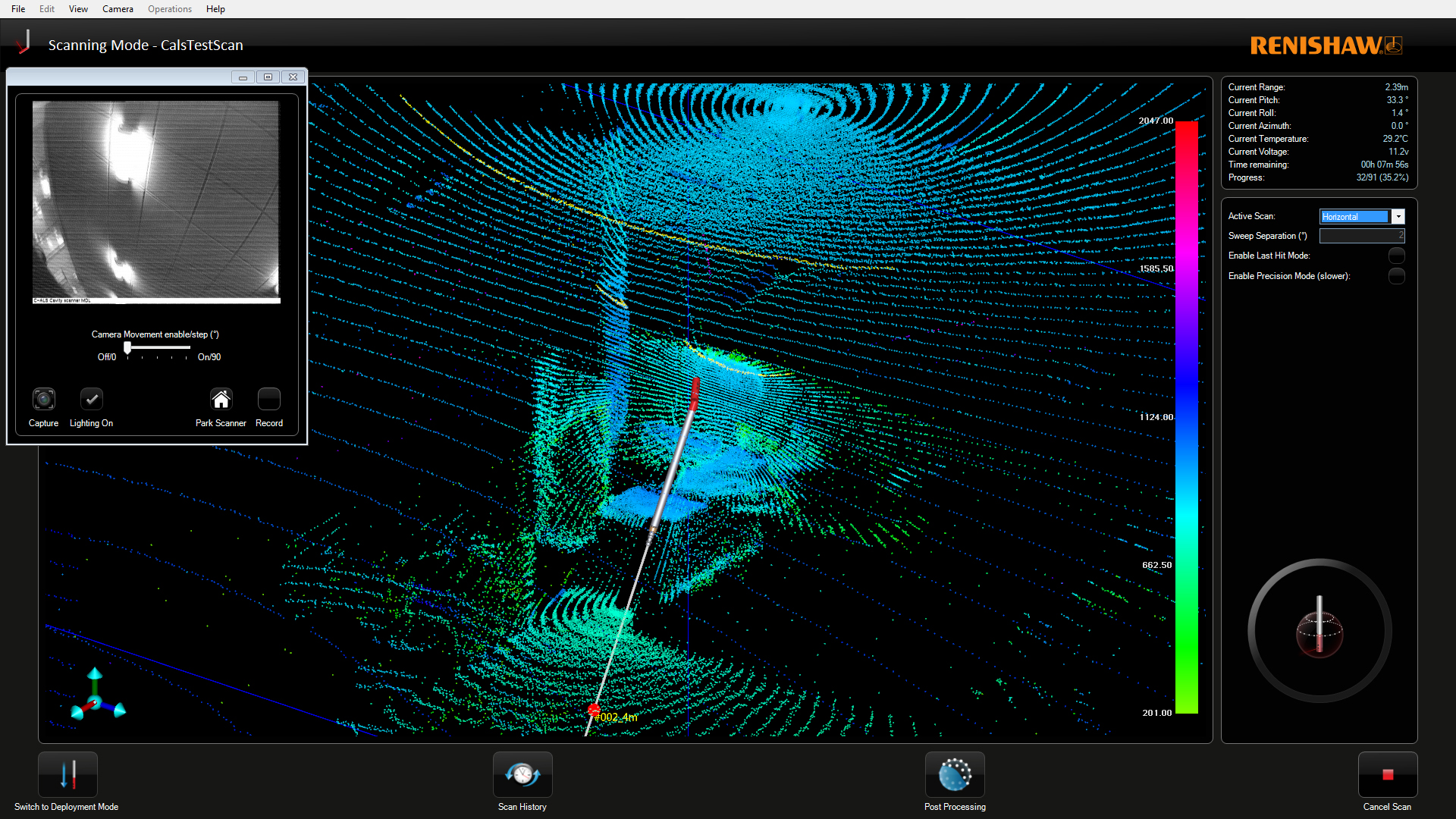
Task: Switch to Deployment Mode icon
Action: click(x=67, y=775)
